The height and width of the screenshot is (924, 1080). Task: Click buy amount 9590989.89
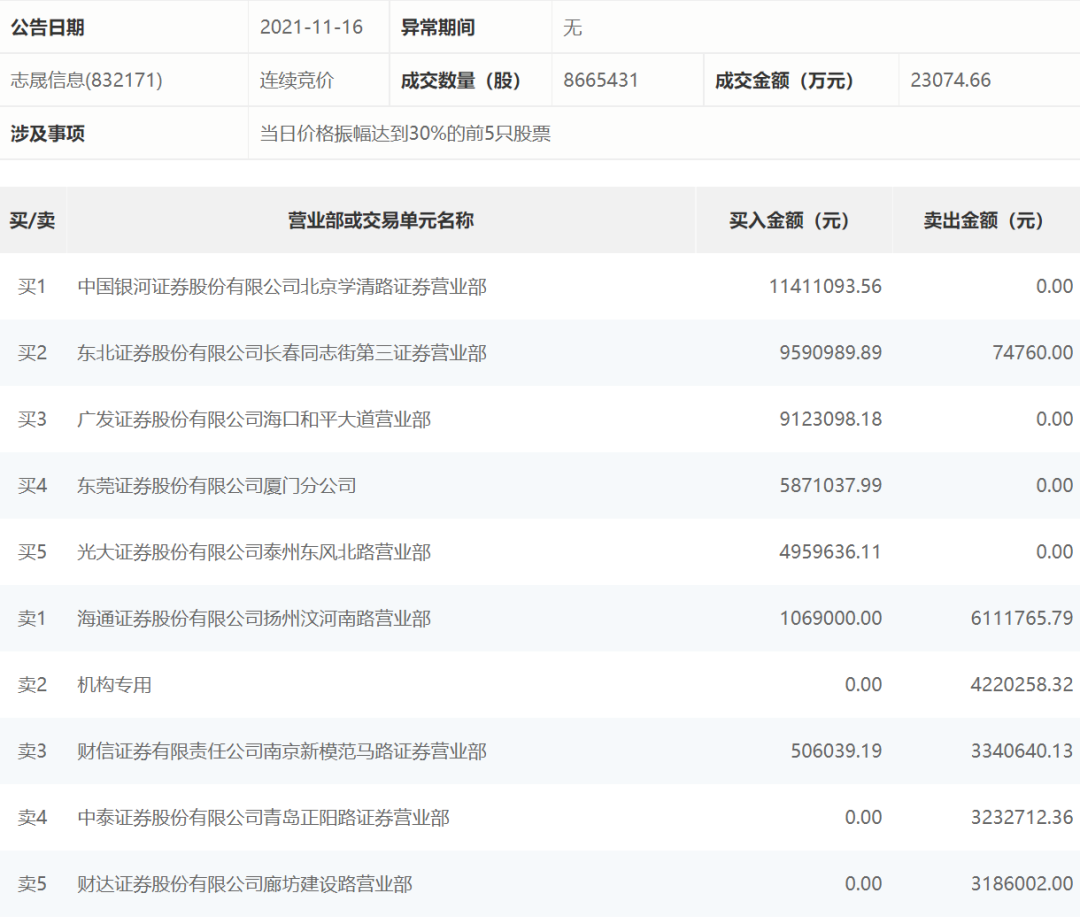click(x=831, y=353)
